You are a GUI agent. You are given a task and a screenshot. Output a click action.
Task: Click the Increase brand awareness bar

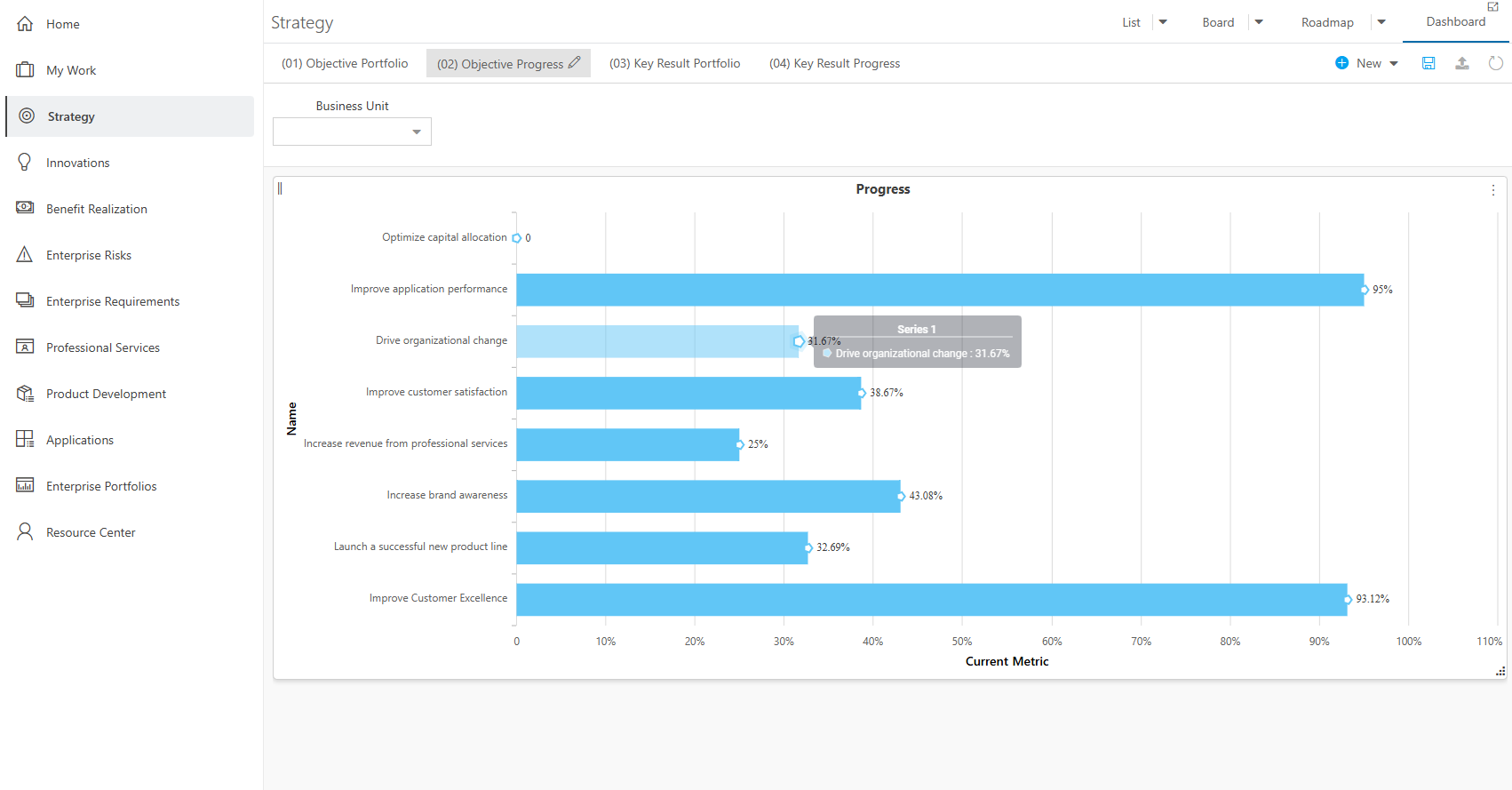708,496
